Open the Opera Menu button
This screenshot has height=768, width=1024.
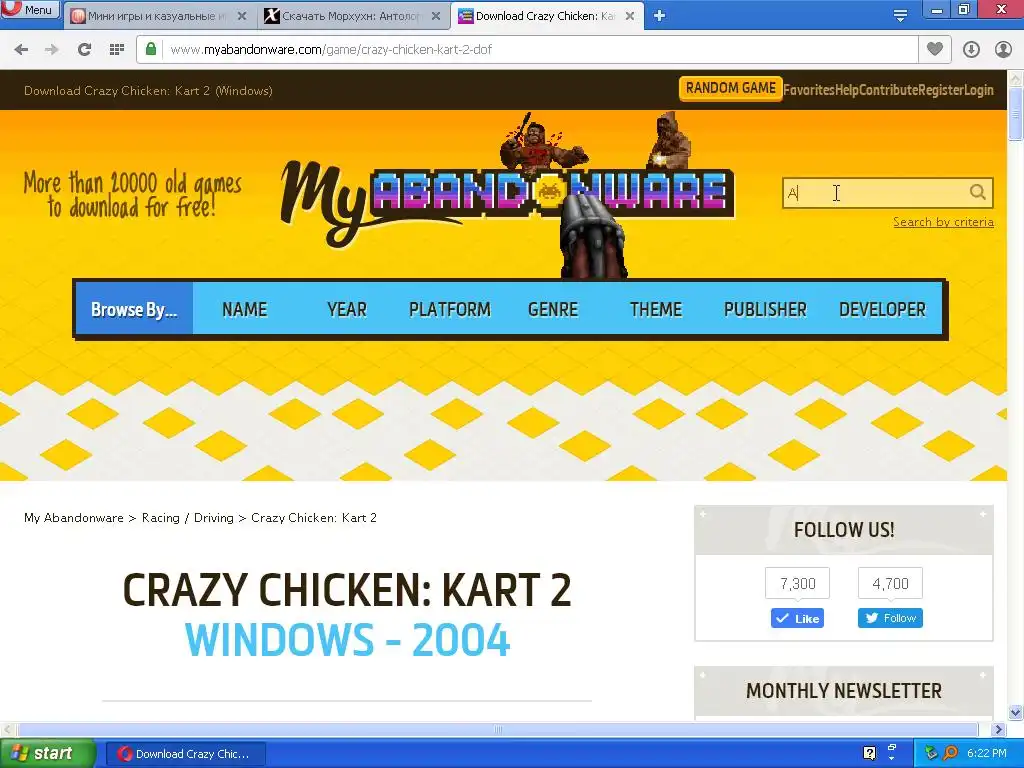coord(30,9)
